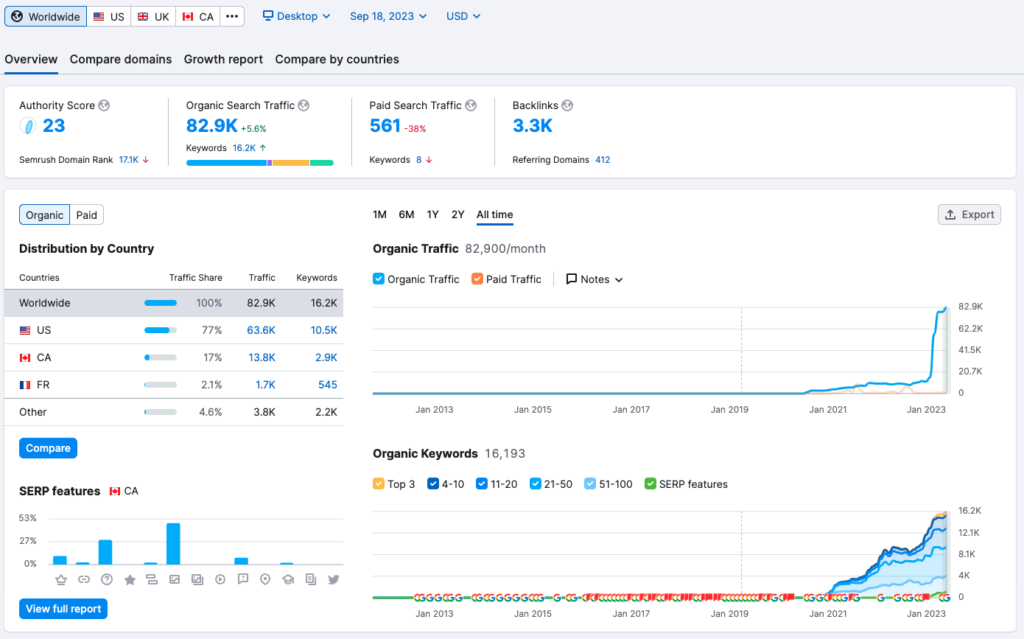Click the View full report button
The height and width of the screenshot is (639, 1024).
coord(63,609)
